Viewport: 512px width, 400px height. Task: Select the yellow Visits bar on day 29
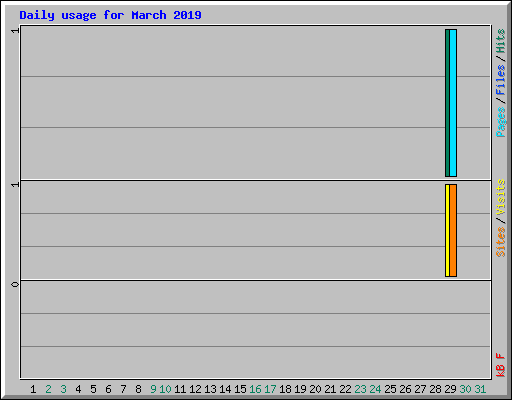(447, 230)
